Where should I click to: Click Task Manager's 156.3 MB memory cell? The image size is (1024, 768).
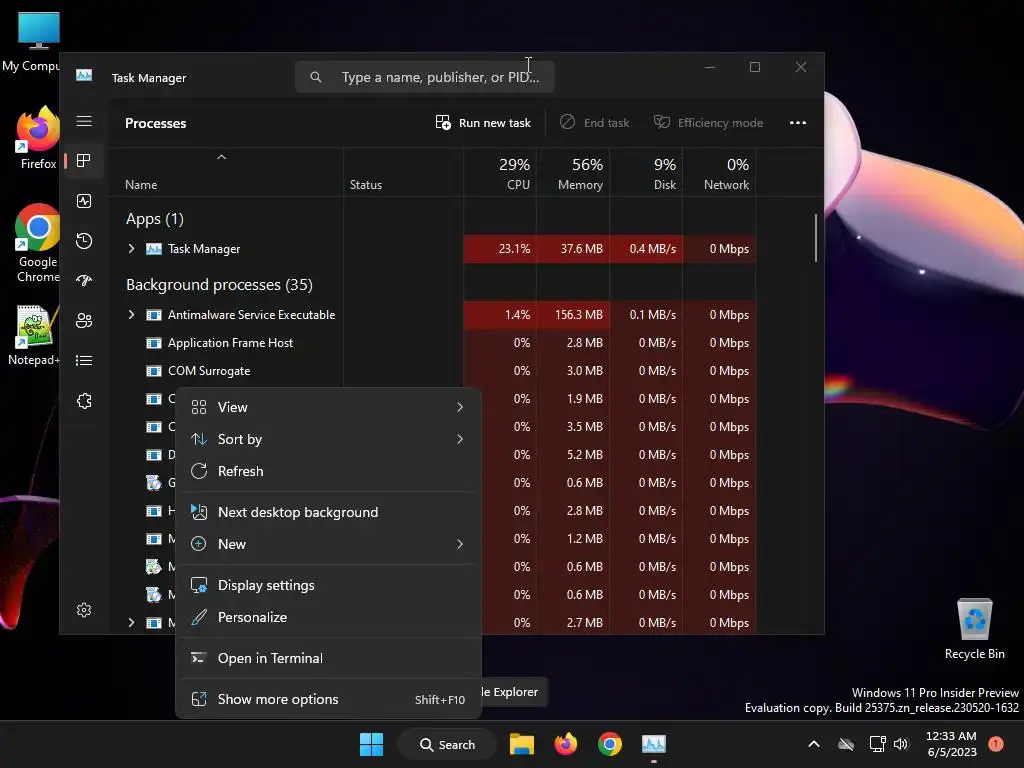(x=573, y=315)
